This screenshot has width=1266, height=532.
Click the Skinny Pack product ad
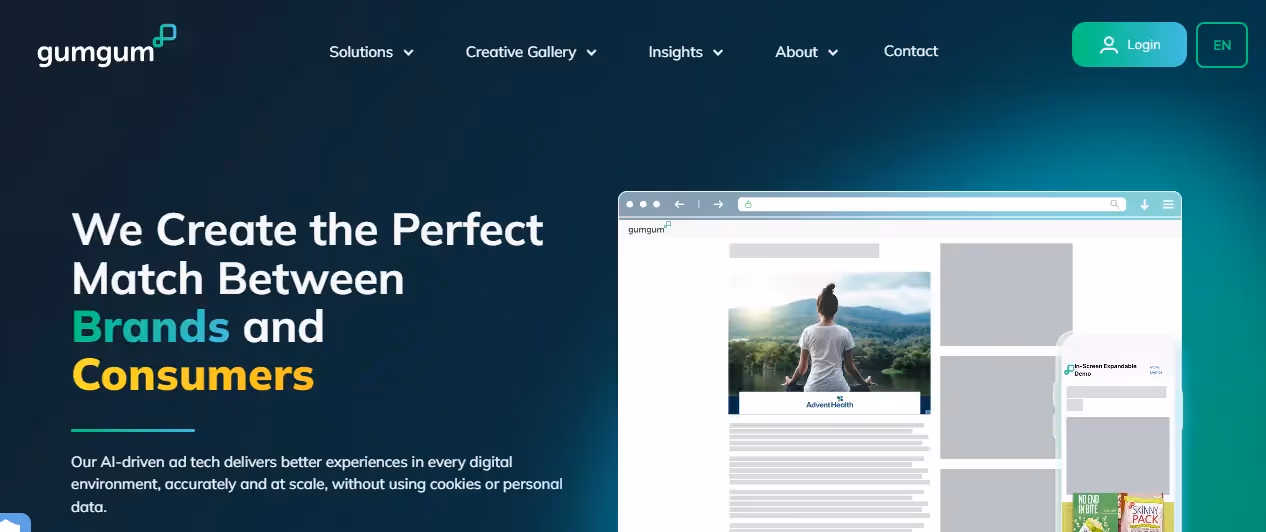coord(1142,513)
